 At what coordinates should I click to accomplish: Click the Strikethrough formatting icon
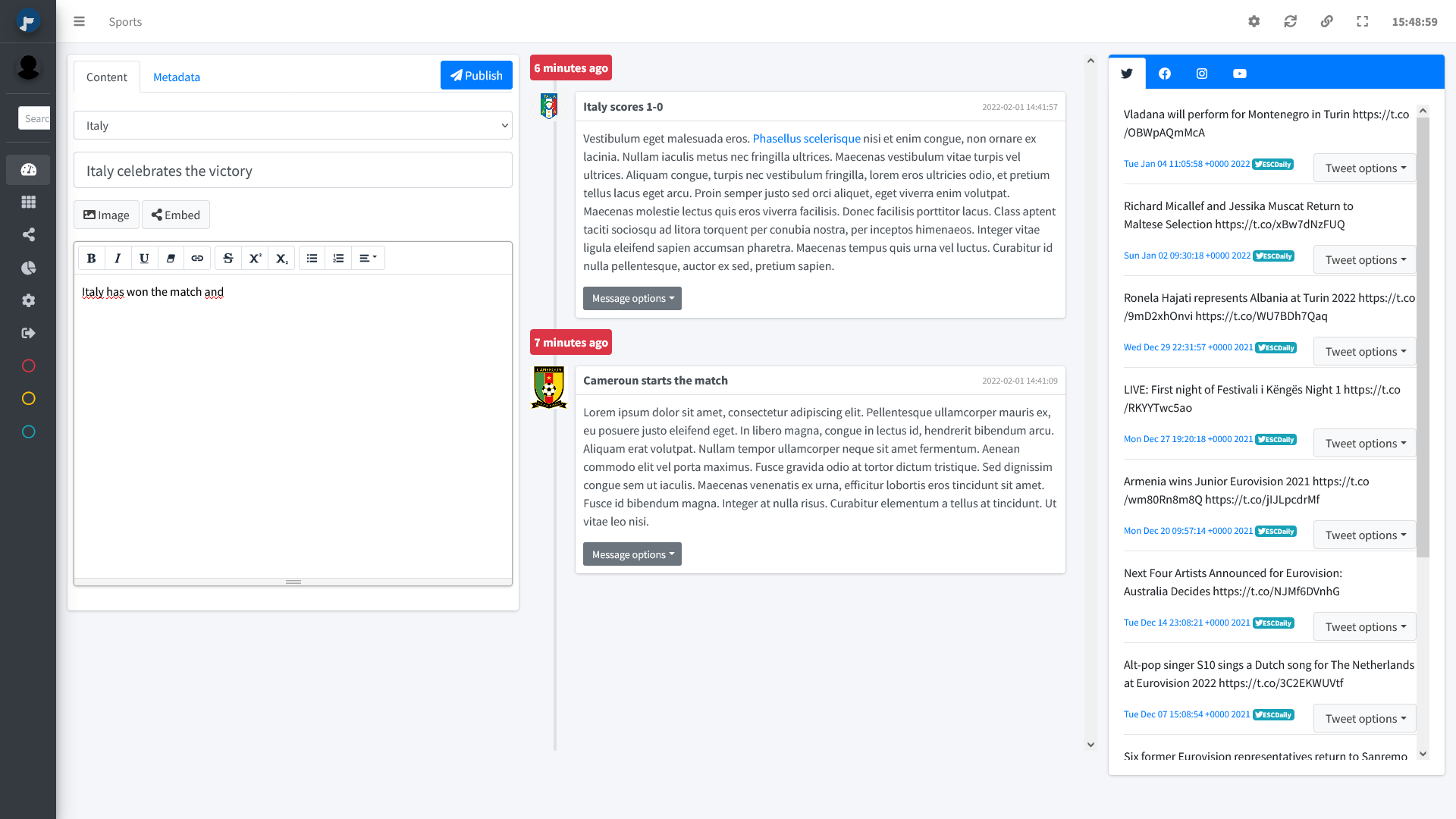click(x=228, y=258)
